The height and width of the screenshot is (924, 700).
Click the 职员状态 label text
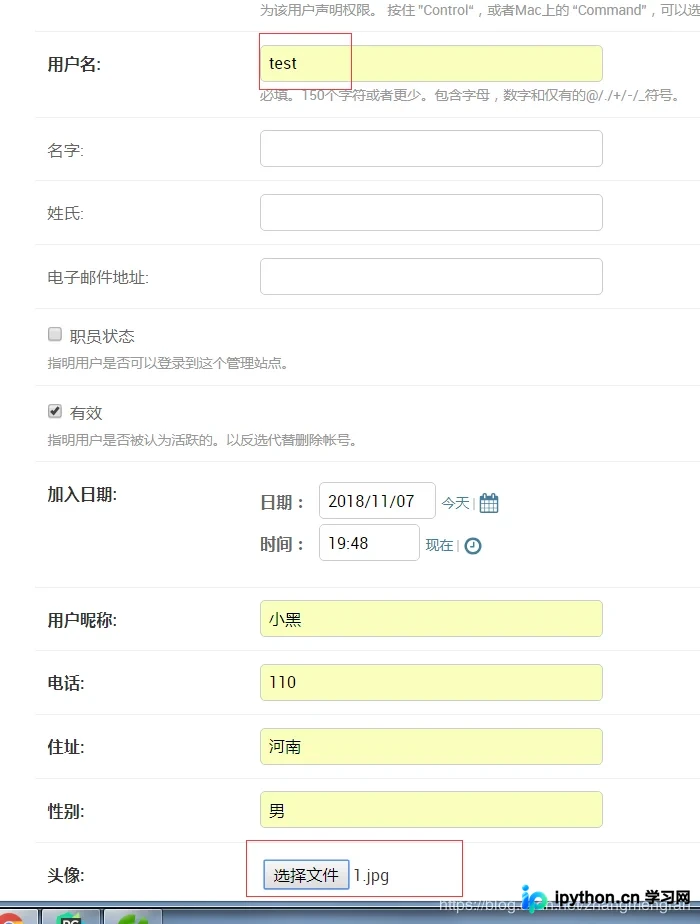[102, 336]
